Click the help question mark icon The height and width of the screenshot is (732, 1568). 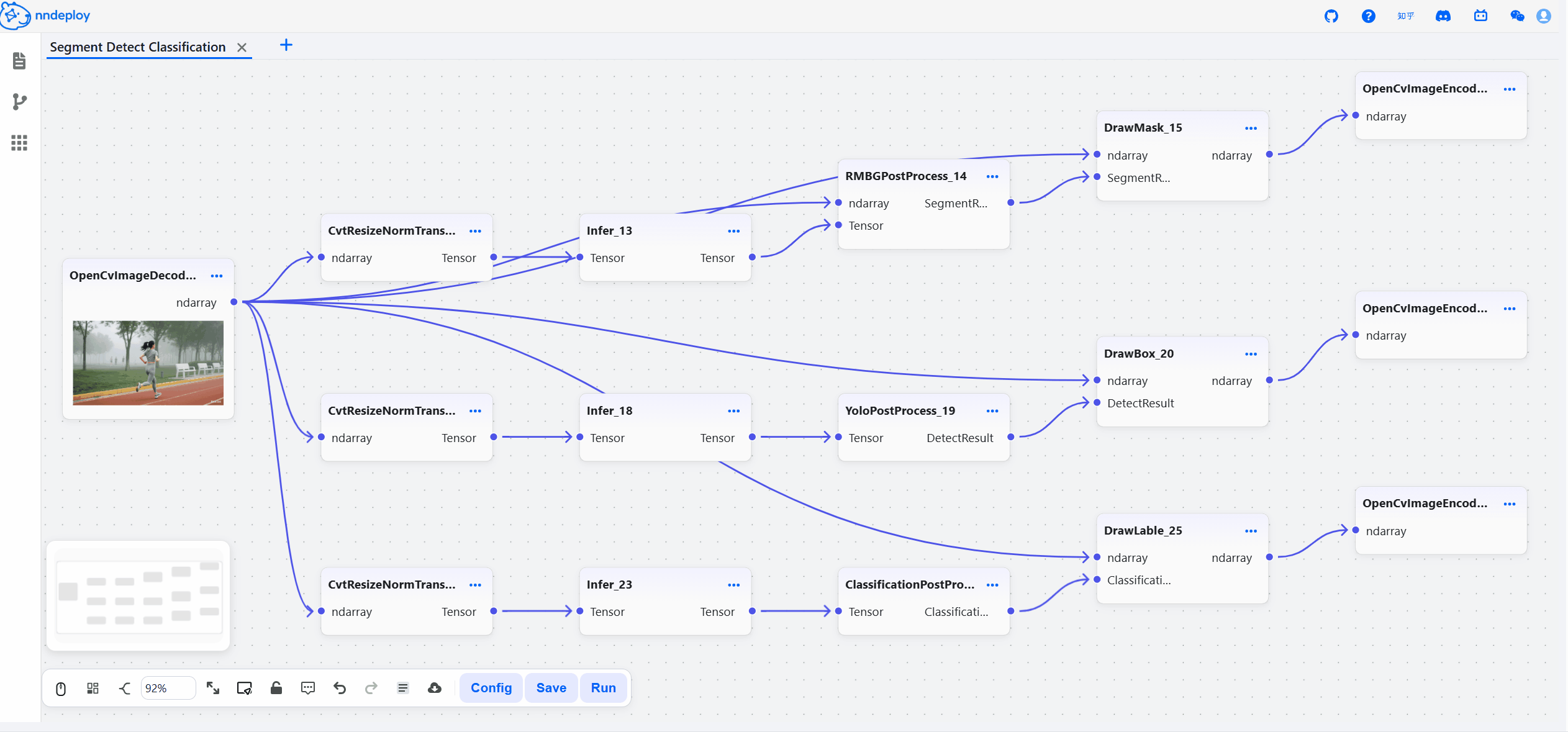coord(1368,16)
